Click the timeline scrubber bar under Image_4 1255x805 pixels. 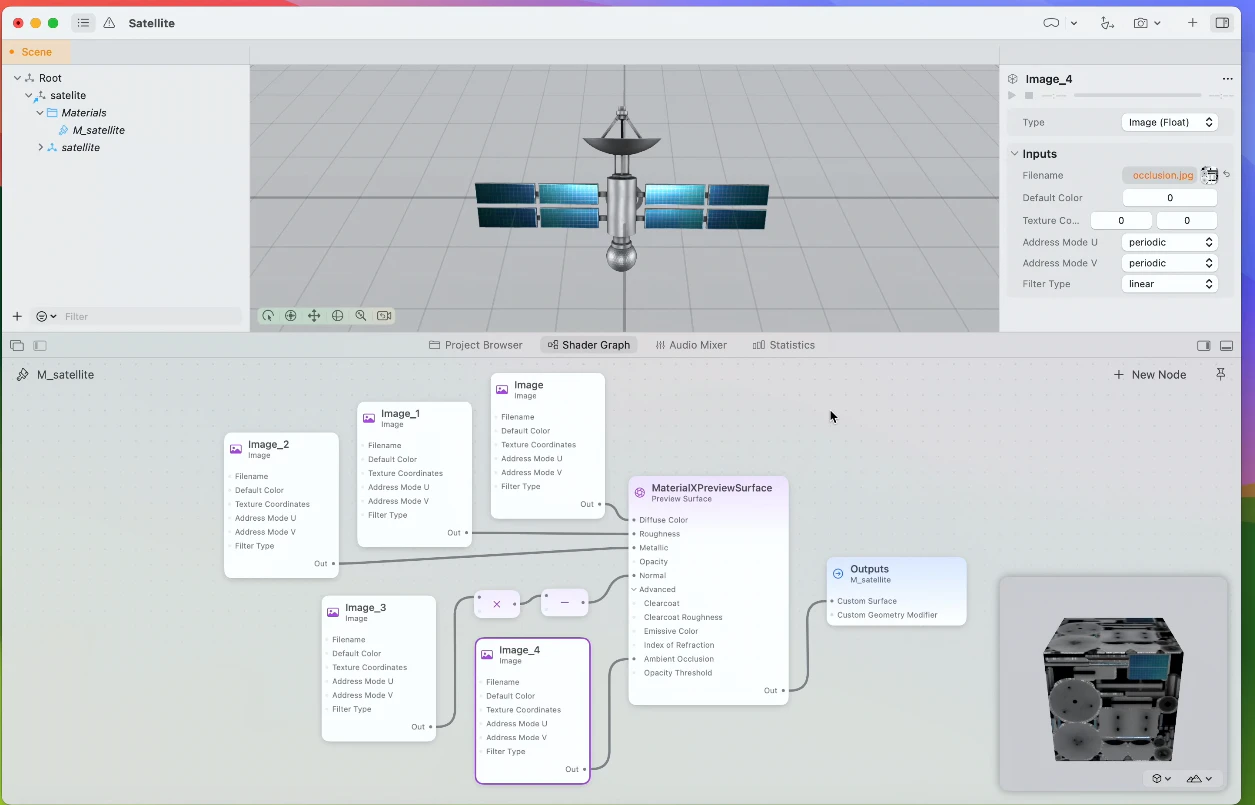[x=1137, y=95]
